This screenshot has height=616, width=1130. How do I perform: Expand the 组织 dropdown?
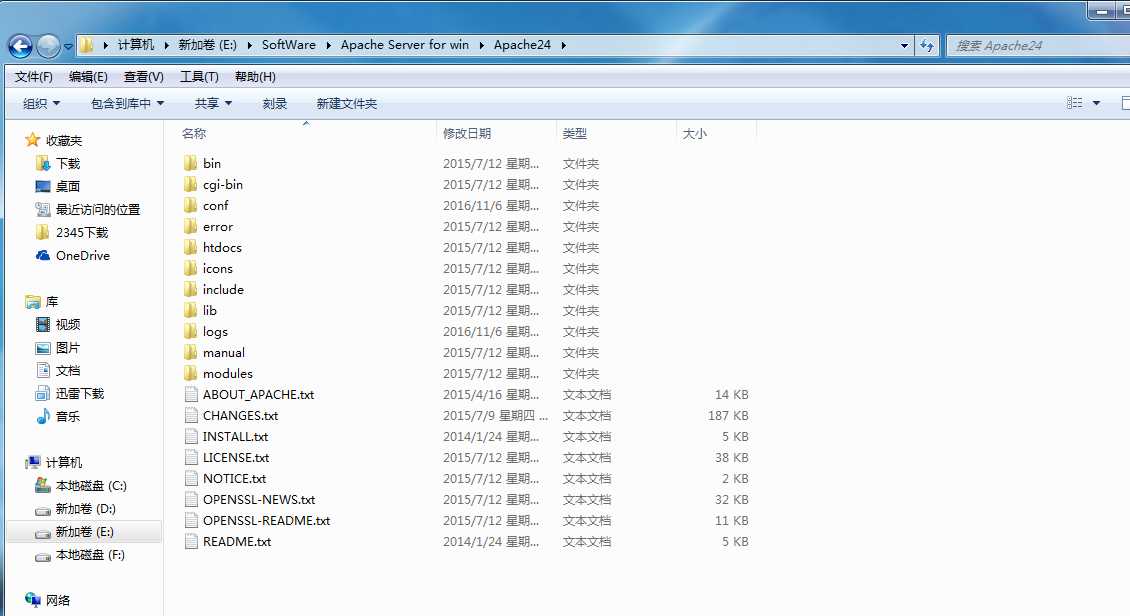tap(41, 104)
